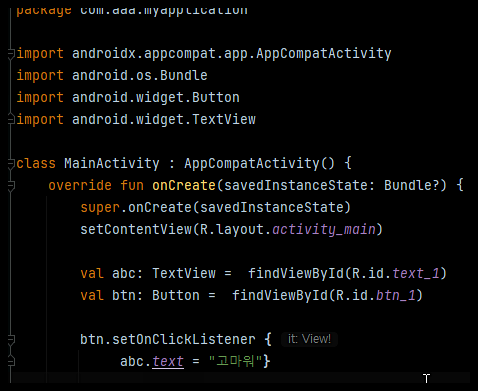The height and width of the screenshot is (391, 478).
Task: Click the italic 'btn_1' id reference
Action: pyautogui.click(x=396, y=295)
